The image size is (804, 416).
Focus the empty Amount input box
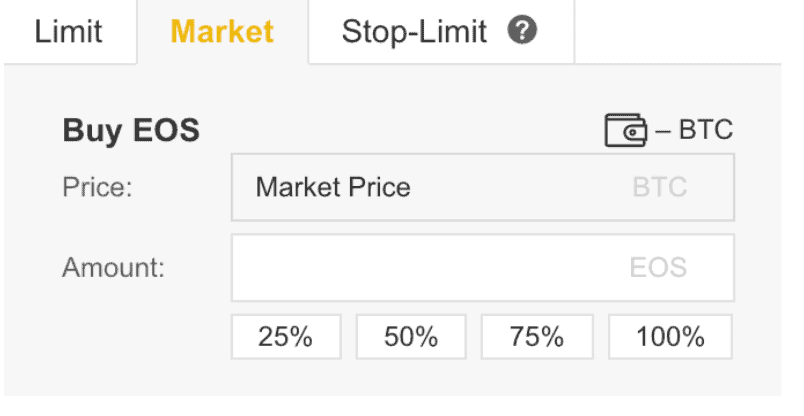tap(483, 268)
